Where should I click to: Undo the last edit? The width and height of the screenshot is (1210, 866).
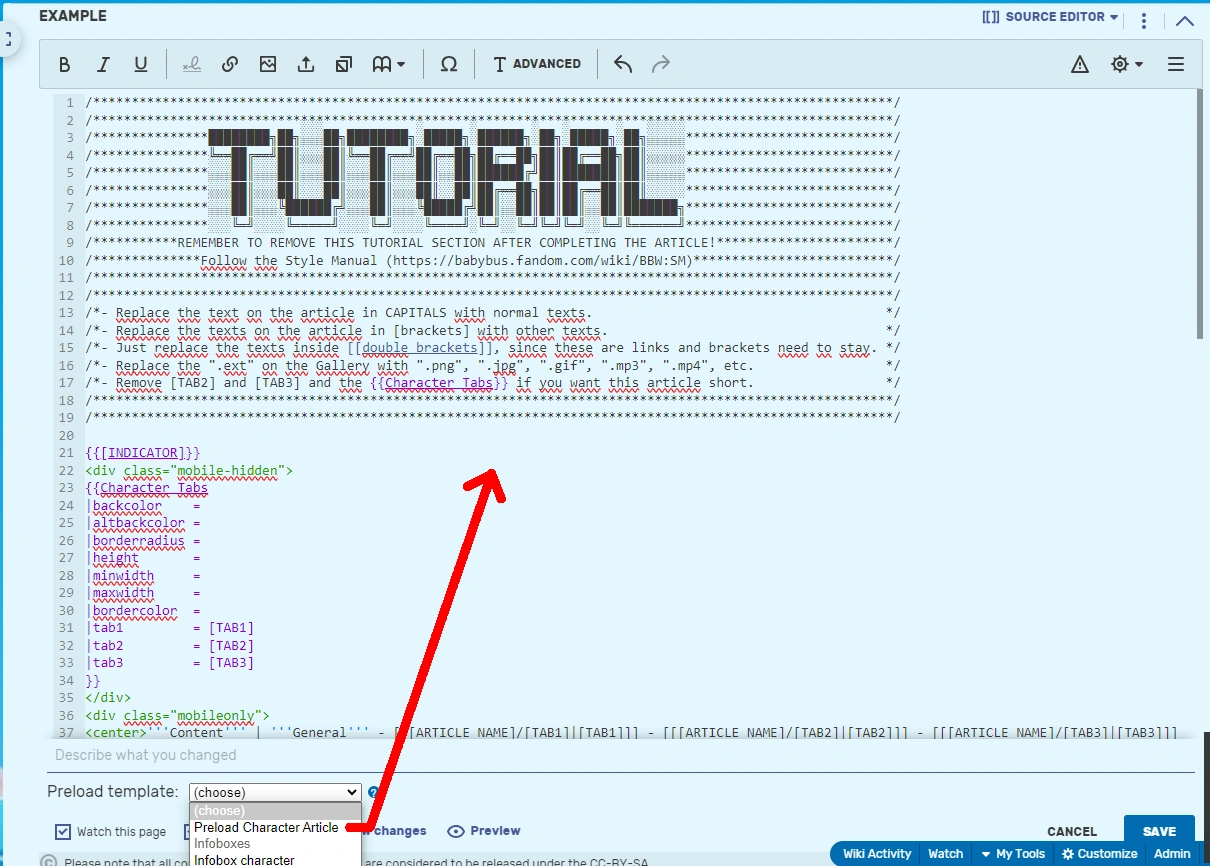[x=622, y=63]
